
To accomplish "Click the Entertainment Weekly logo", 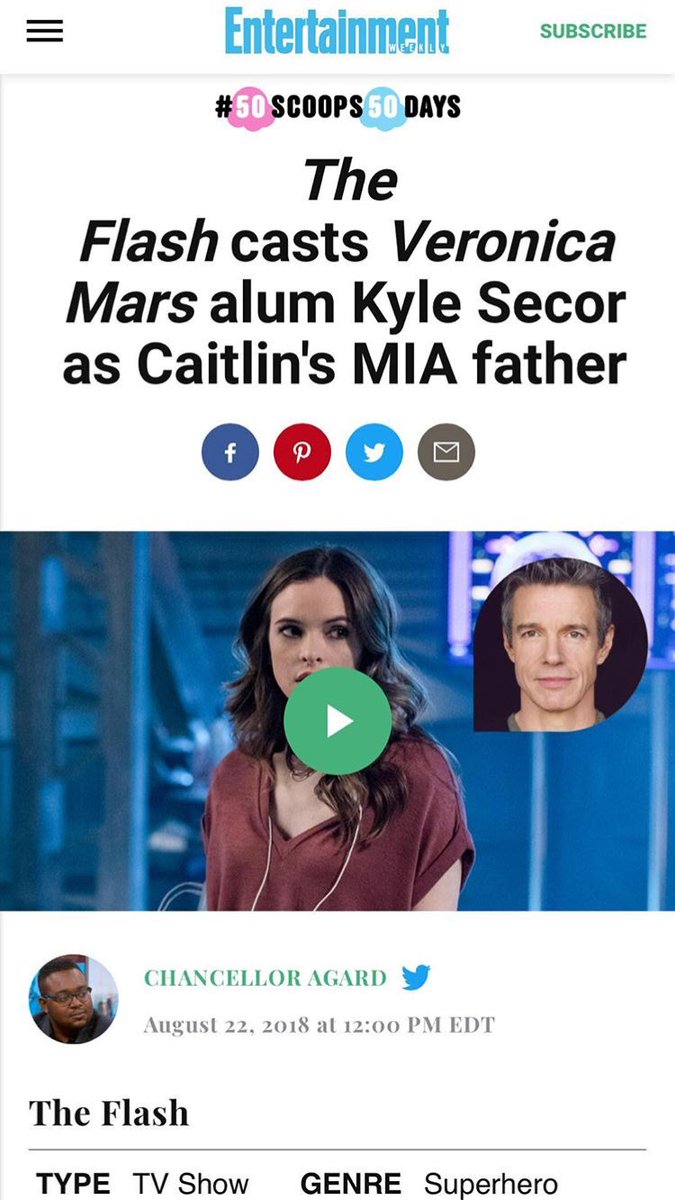I will [x=337, y=32].
